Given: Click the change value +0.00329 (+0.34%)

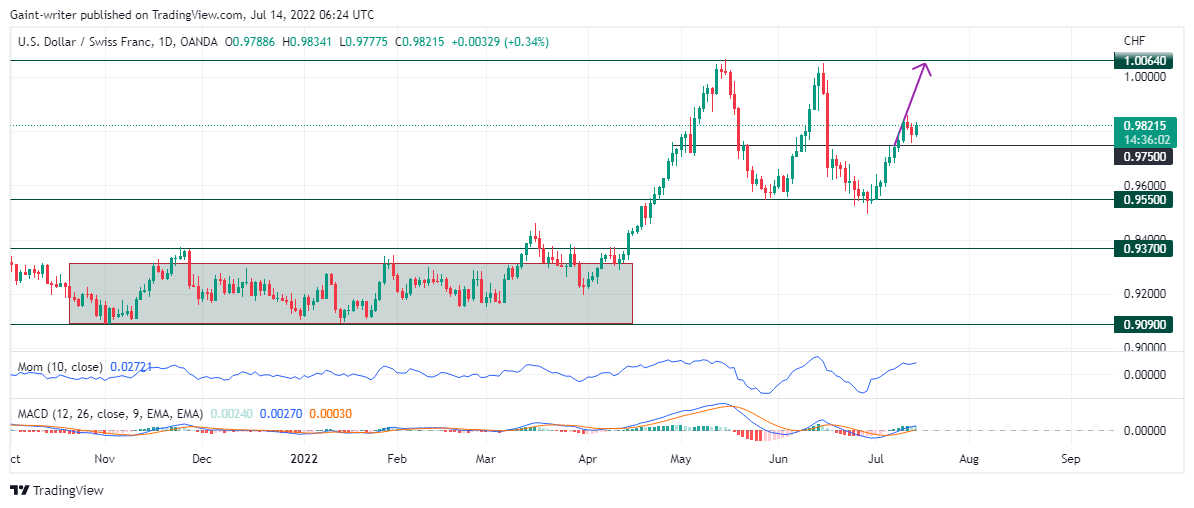Looking at the screenshot, I should (x=500, y=42).
